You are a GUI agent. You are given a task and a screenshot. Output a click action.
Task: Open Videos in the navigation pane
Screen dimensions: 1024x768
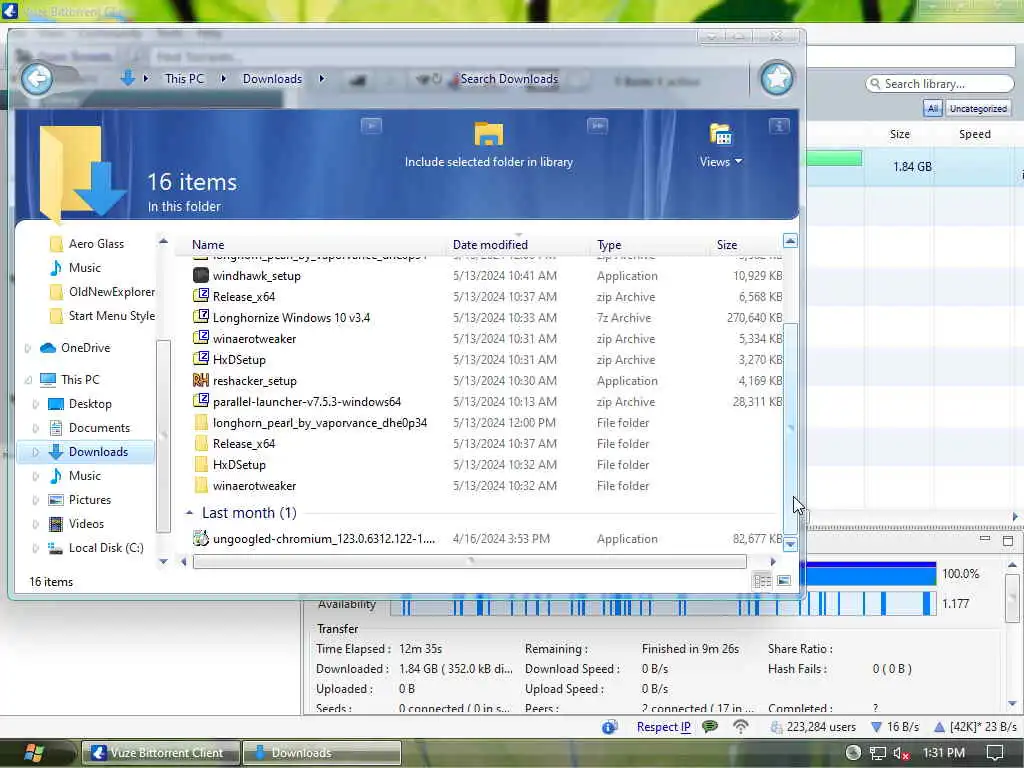click(x=86, y=524)
